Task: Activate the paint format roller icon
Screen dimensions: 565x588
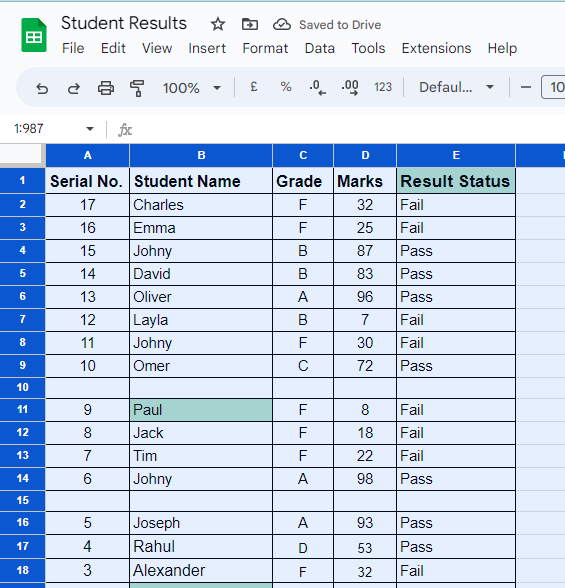Action: (137, 88)
